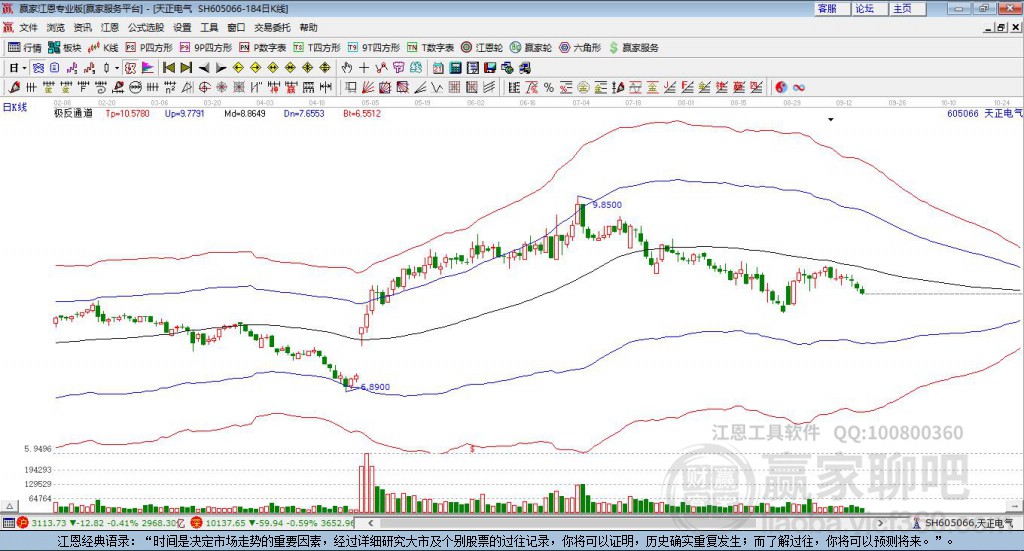This screenshot has height=551, width=1024.
Task: Click the Shanghai index 3113.73 status entry
Action: [100, 523]
